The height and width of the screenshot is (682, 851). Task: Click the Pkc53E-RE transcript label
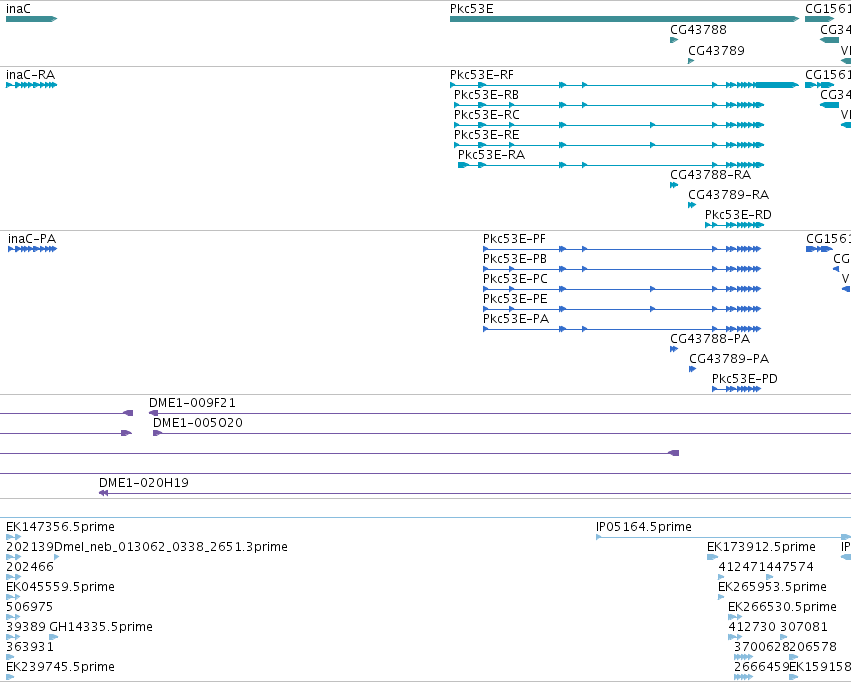click(487, 135)
